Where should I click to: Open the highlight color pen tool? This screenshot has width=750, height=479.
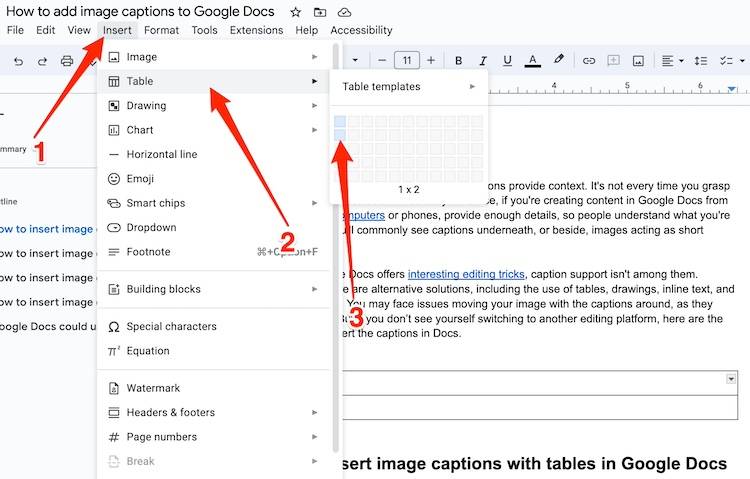click(x=559, y=61)
